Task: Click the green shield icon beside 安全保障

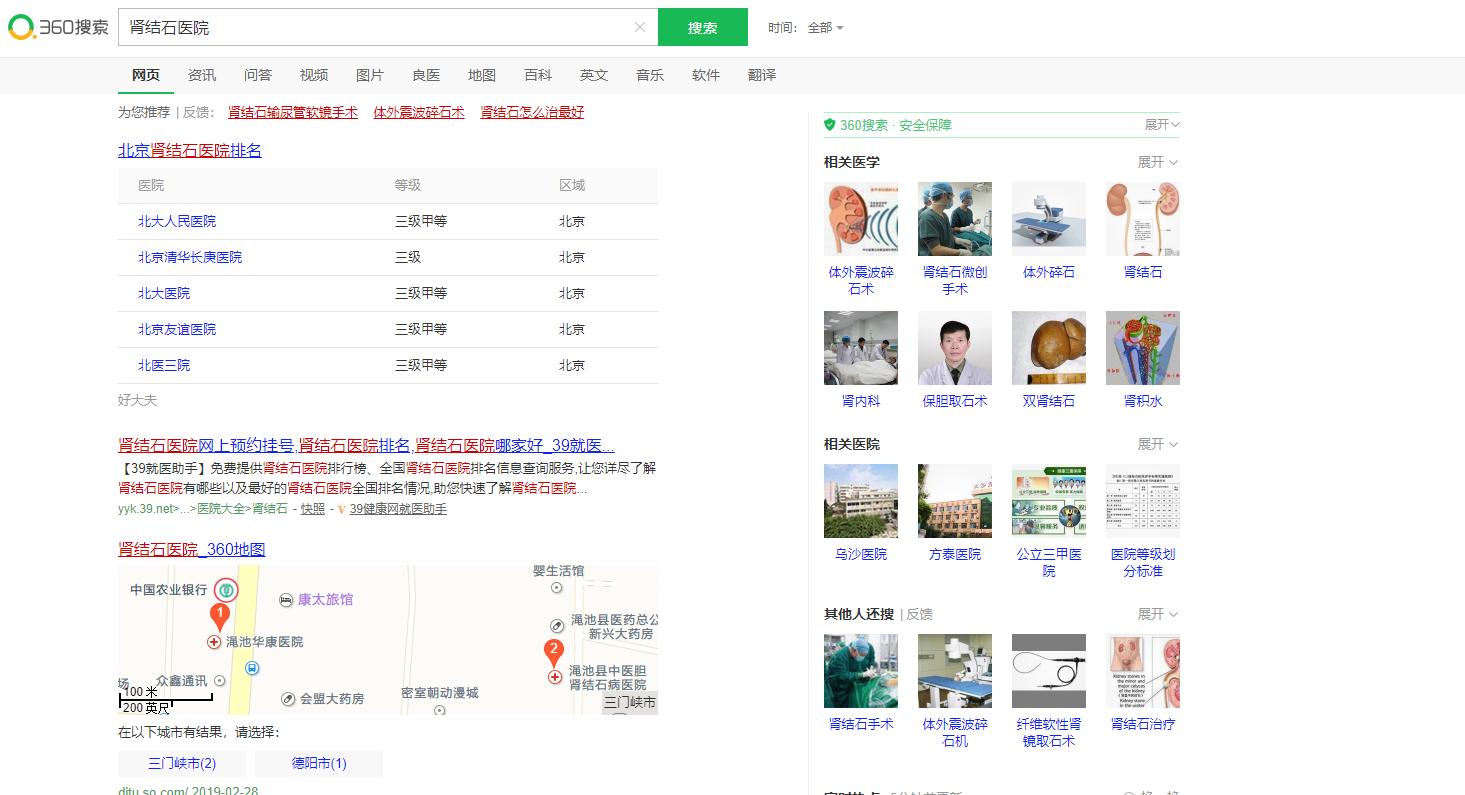Action: point(830,124)
